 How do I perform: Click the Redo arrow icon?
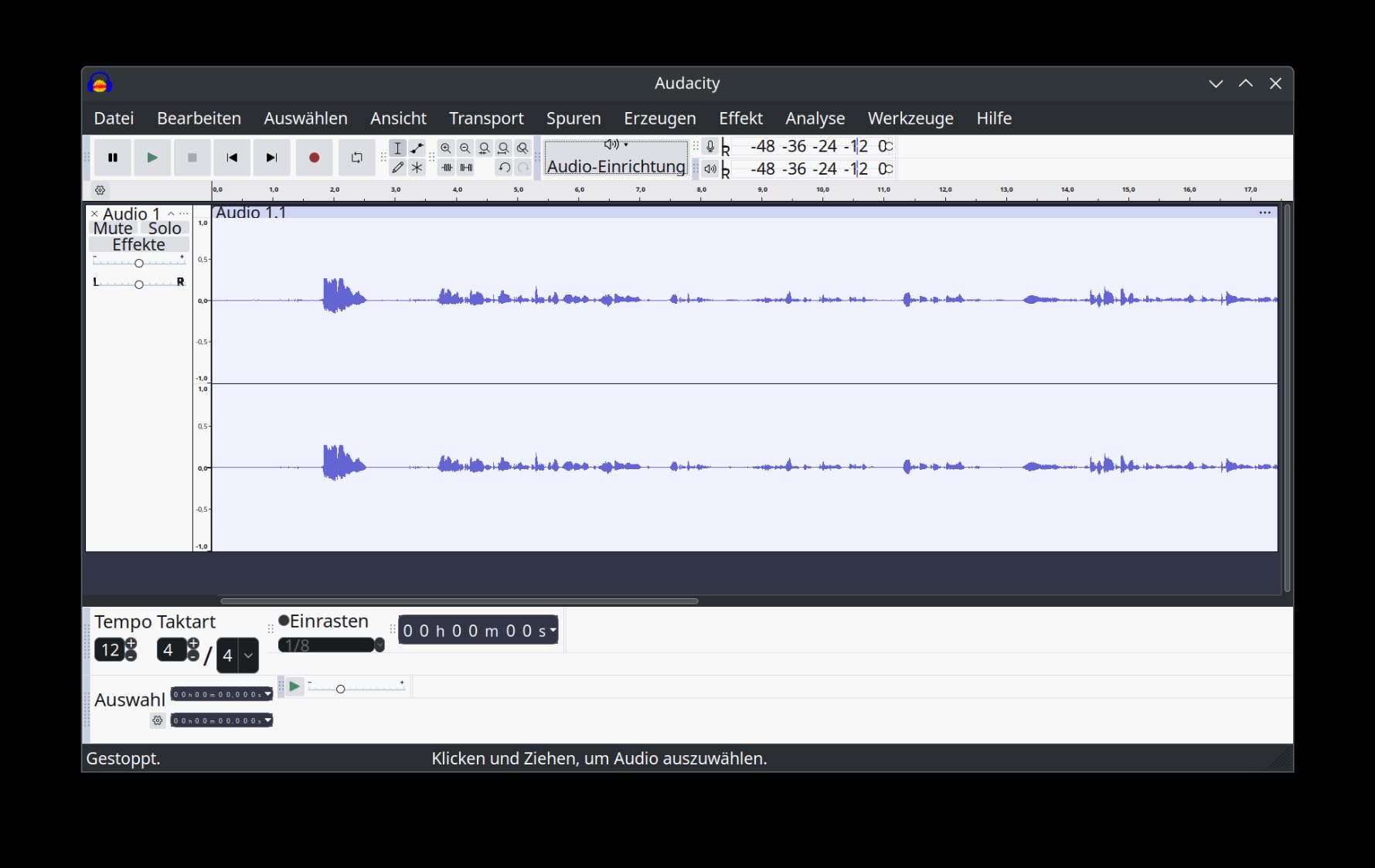point(523,167)
